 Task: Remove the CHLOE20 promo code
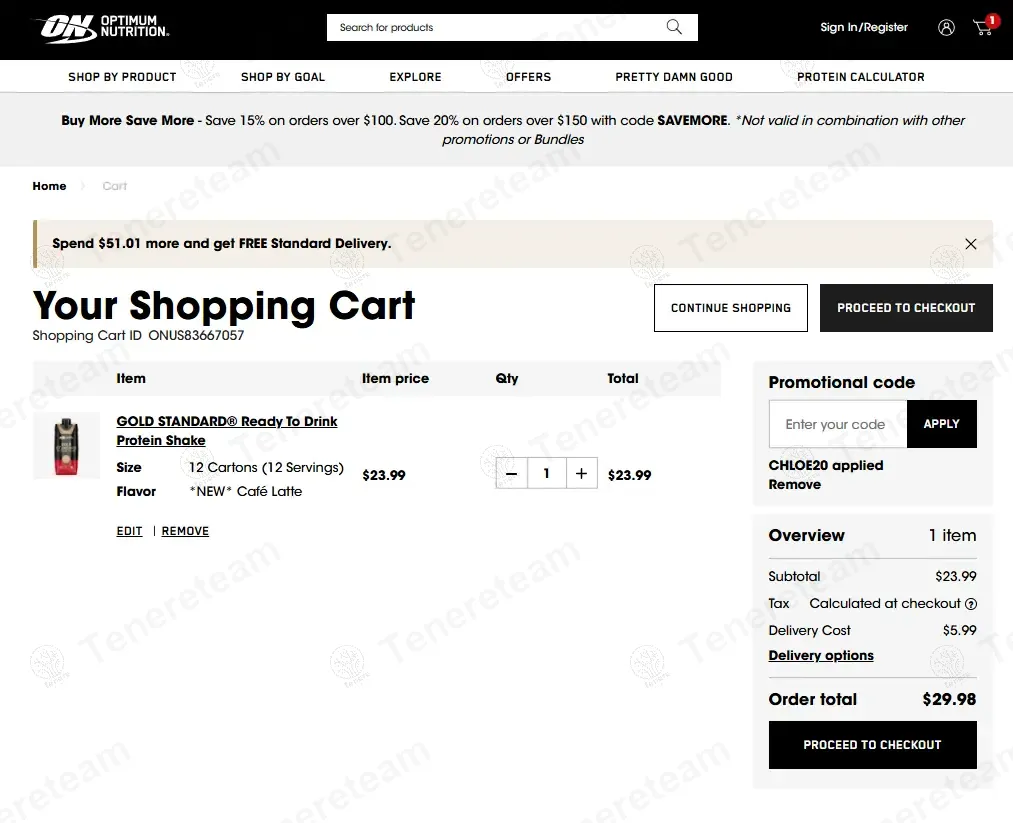click(x=794, y=485)
